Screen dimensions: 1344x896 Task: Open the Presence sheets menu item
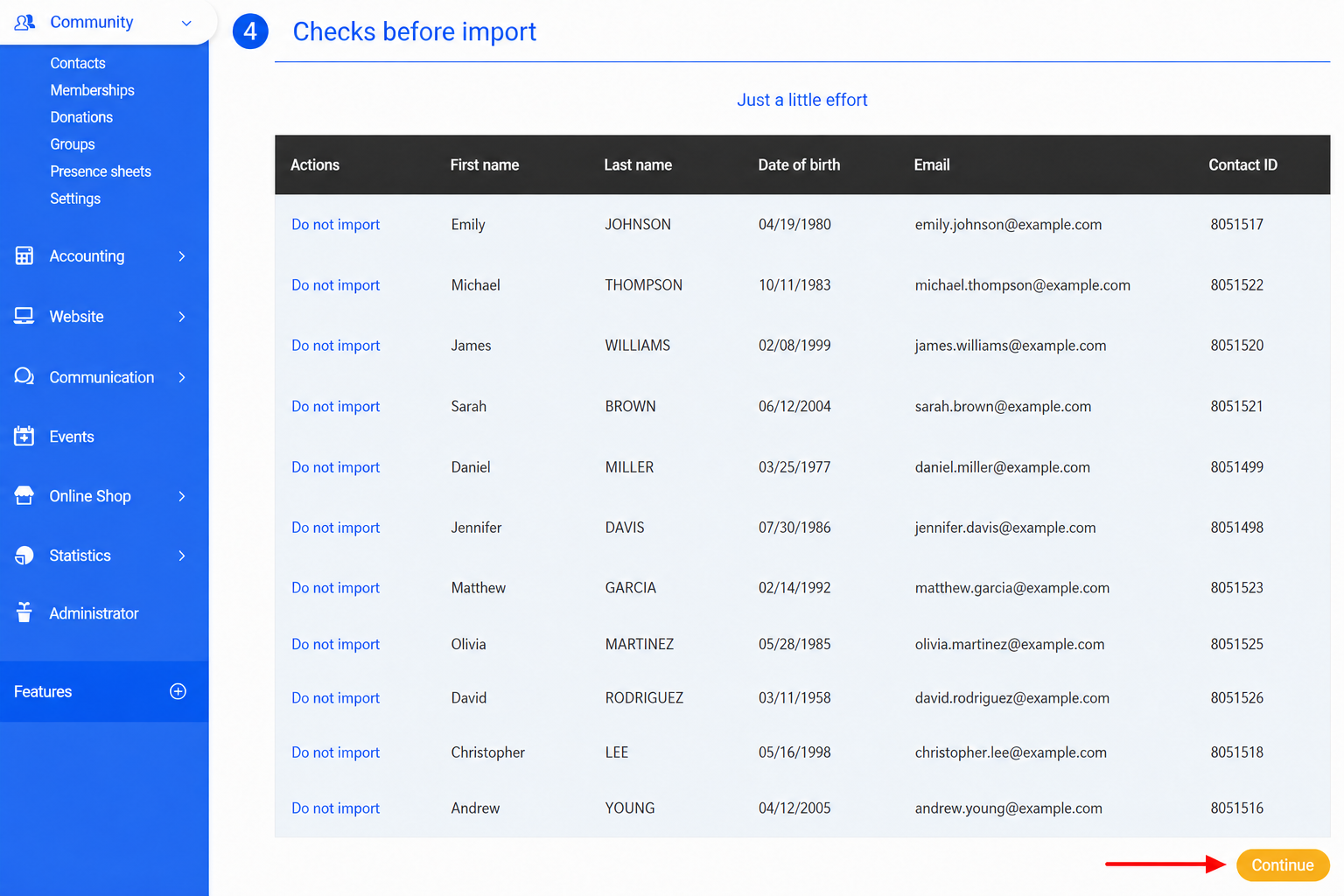(x=101, y=171)
